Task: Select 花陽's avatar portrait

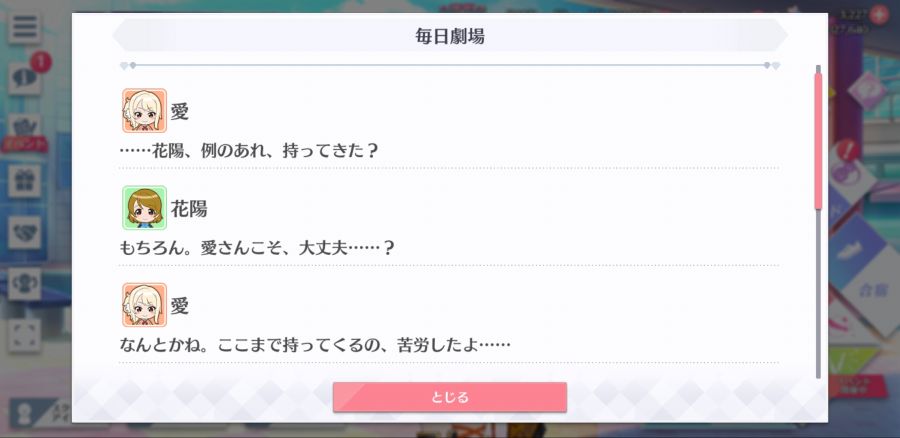Action: coord(144,208)
